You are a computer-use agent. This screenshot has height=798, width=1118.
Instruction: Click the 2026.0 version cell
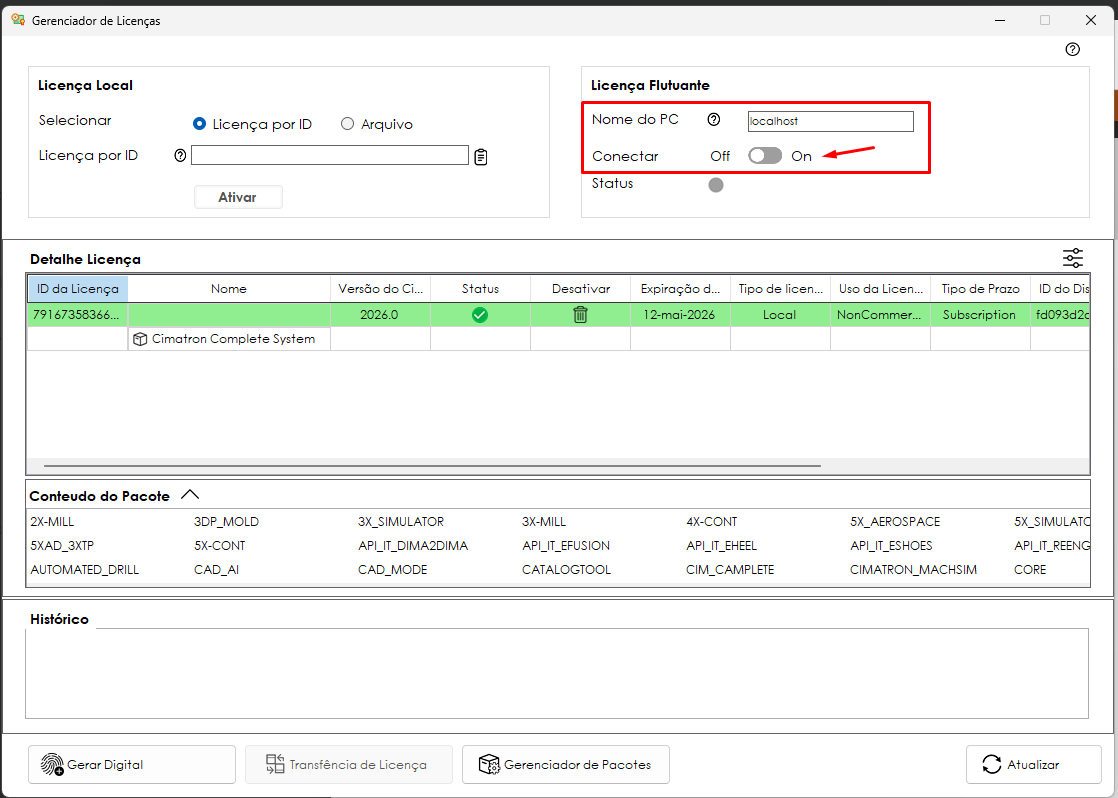coord(380,314)
